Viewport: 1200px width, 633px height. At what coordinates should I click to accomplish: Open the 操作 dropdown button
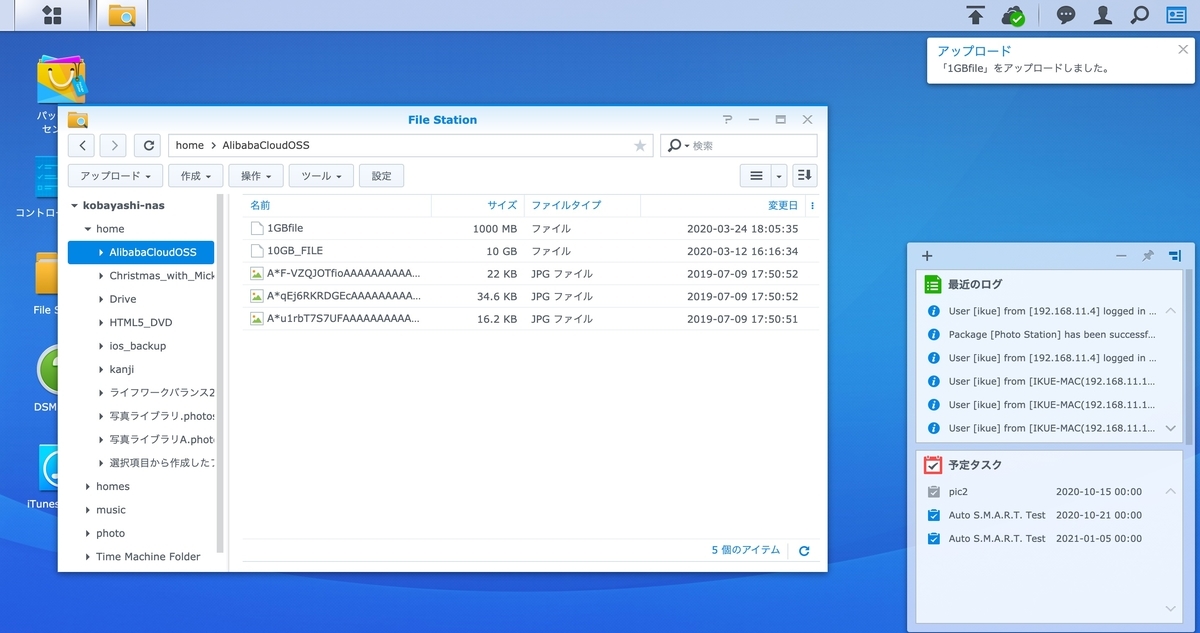(x=256, y=176)
